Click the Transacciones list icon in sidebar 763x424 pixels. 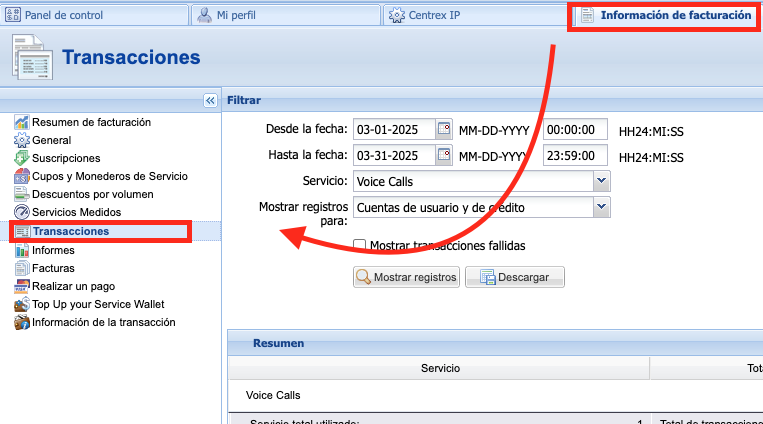coord(21,231)
